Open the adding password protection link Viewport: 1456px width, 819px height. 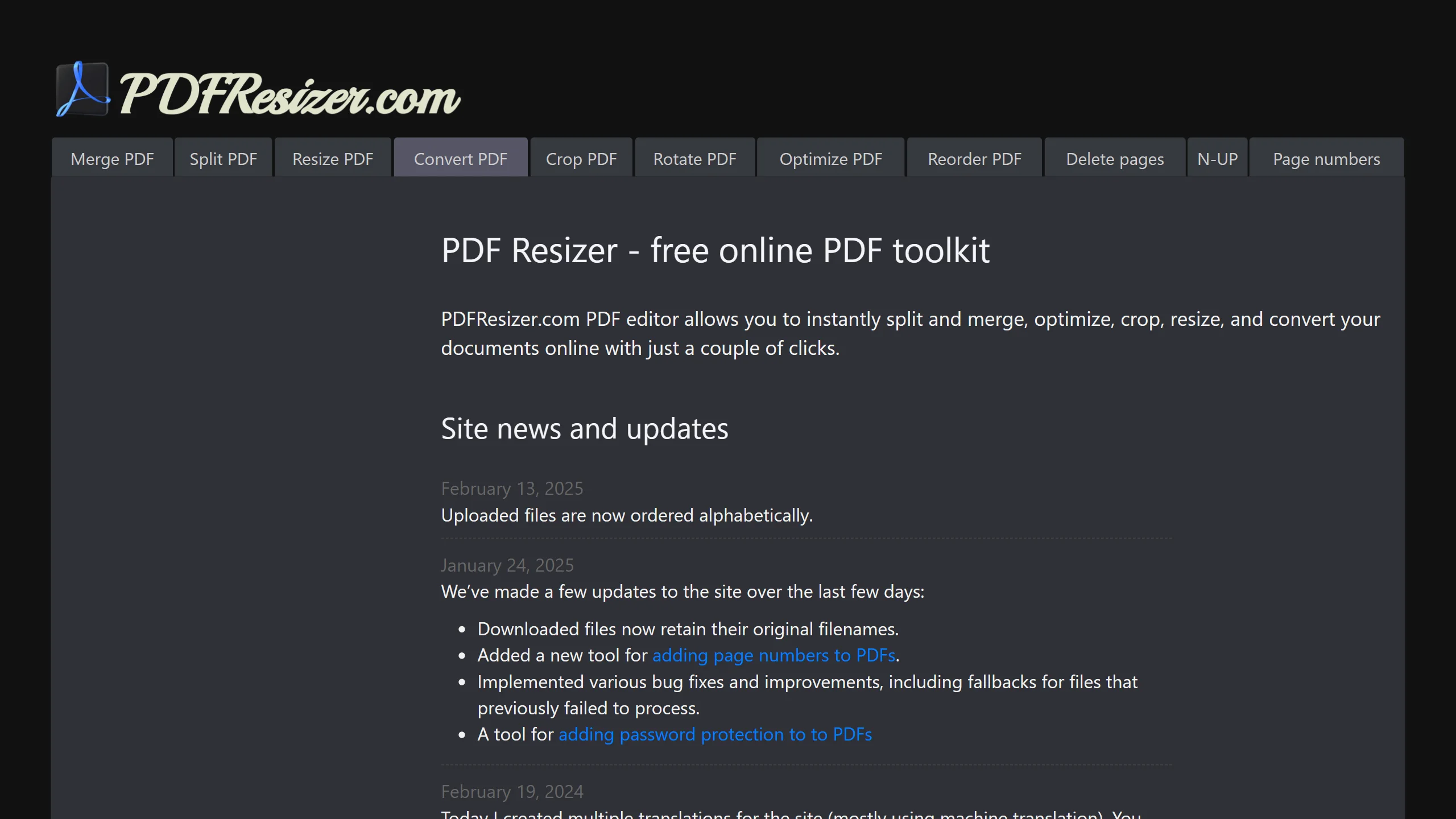pos(715,734)
